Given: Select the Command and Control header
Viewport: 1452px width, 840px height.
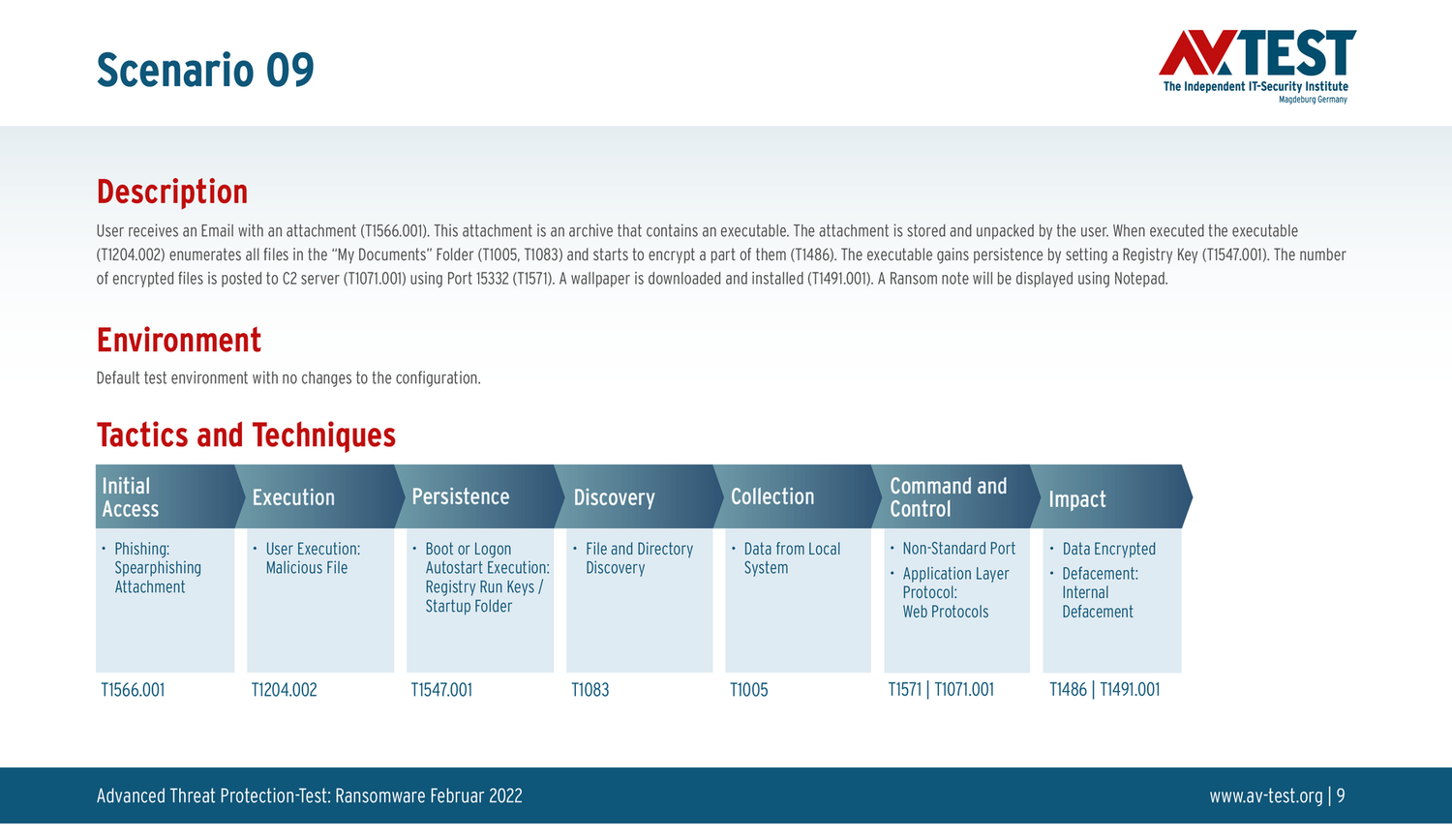Looking at the screenshot, I should pos(956,496).
